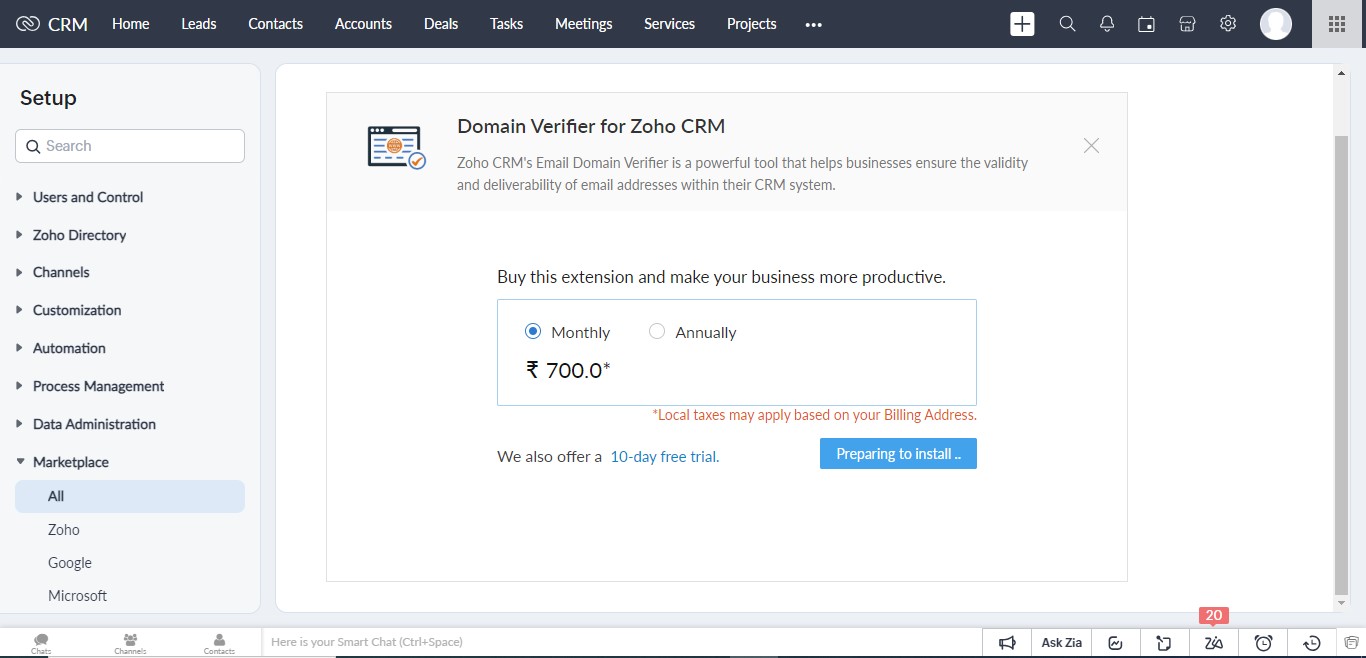Viewport: 1366px width, 658px height.
Task: Select Microsoft under Marketplace
Action: pyautogui.click(x=78, y=596)
